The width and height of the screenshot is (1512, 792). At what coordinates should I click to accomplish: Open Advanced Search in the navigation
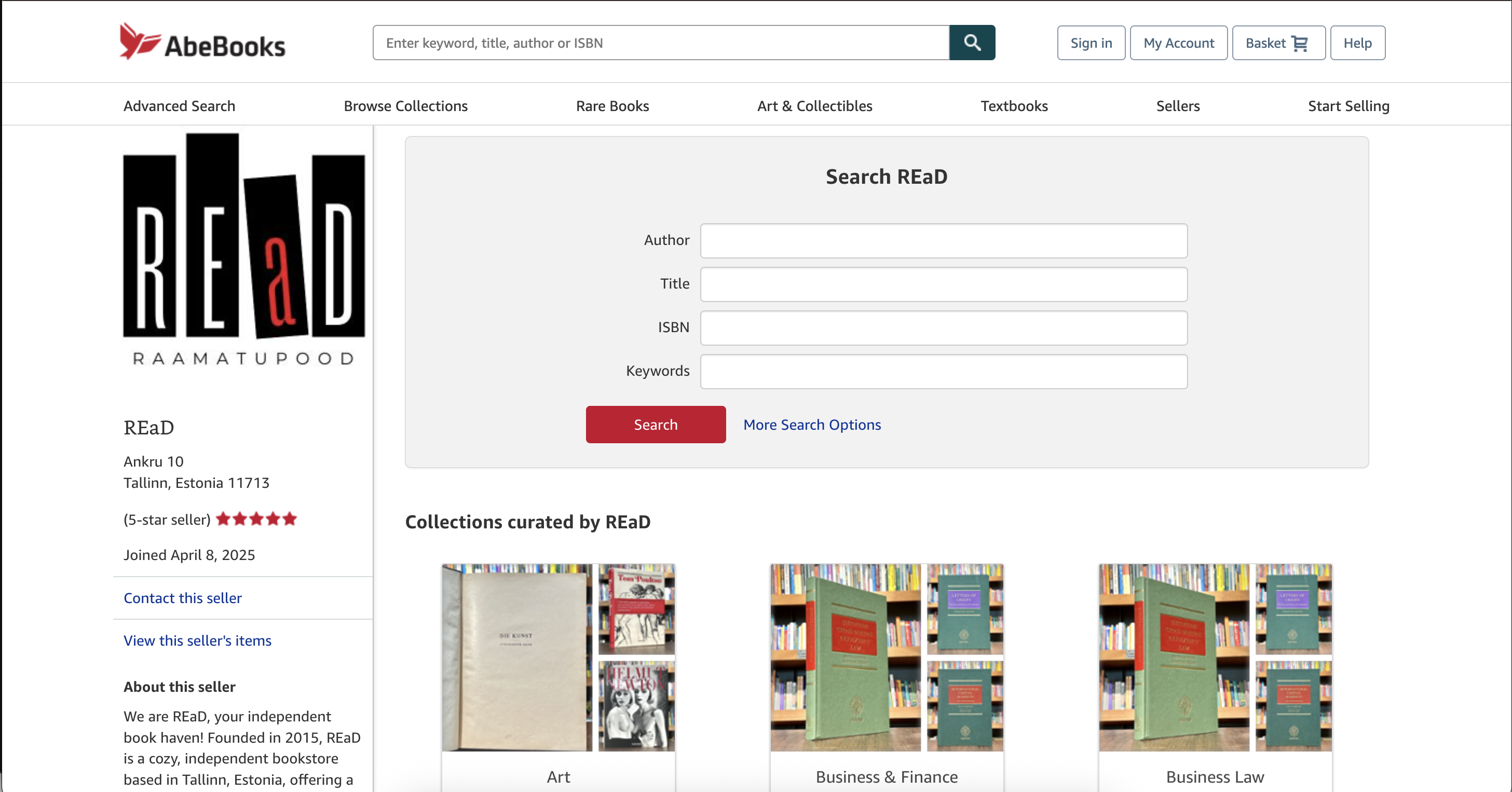(179, 106)
